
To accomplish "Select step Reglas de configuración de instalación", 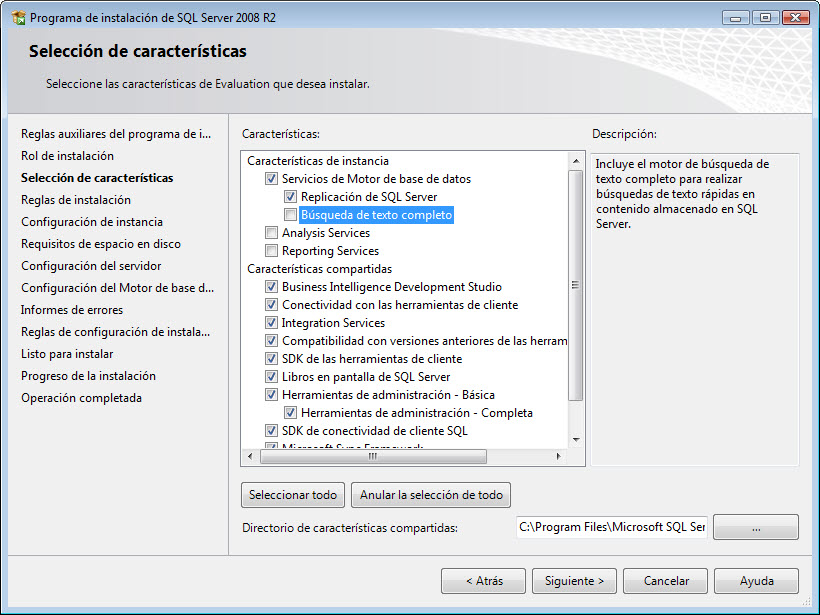I will pos(116,332).
